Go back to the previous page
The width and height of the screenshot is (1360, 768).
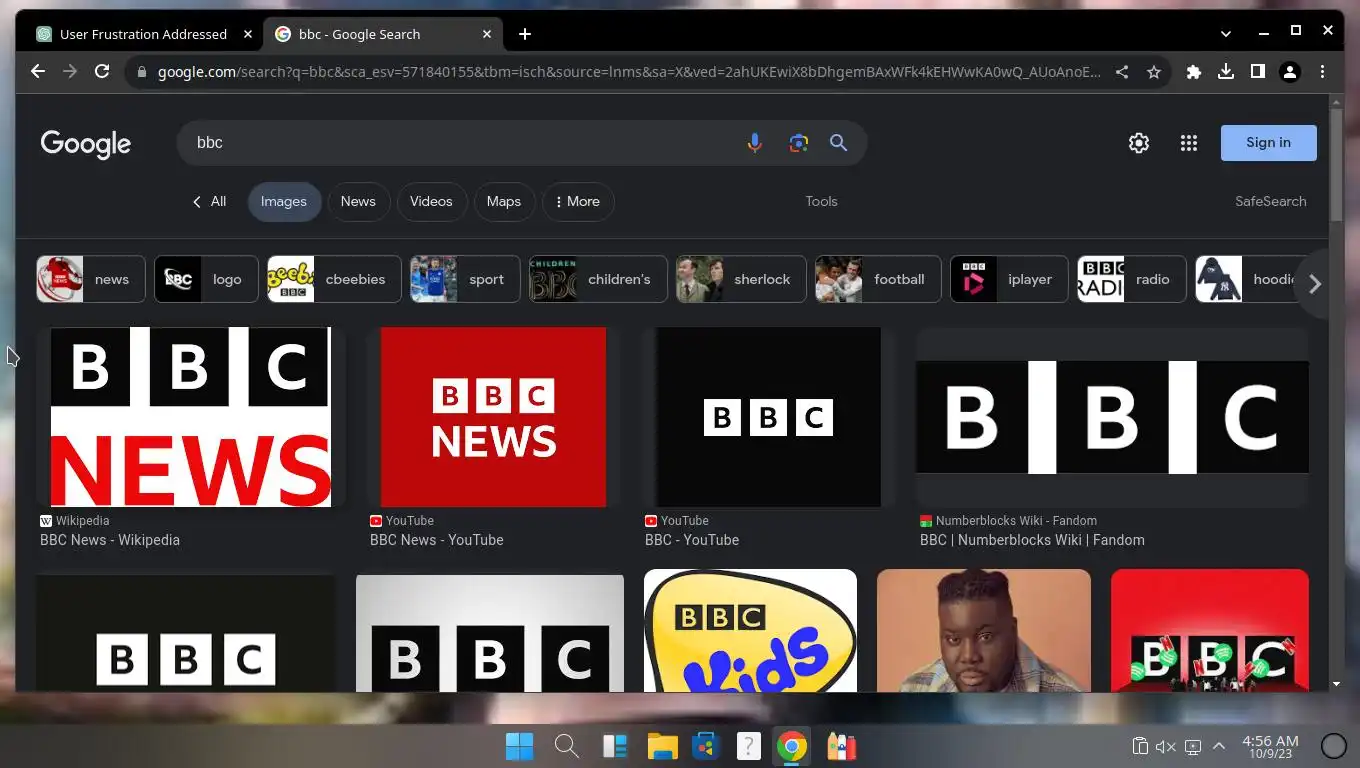coord(38,71)
